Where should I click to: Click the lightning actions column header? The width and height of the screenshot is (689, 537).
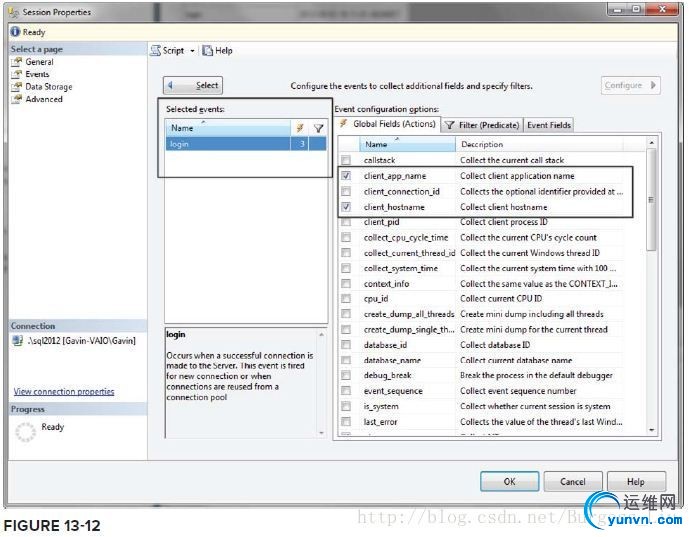(x=300, y=128)
